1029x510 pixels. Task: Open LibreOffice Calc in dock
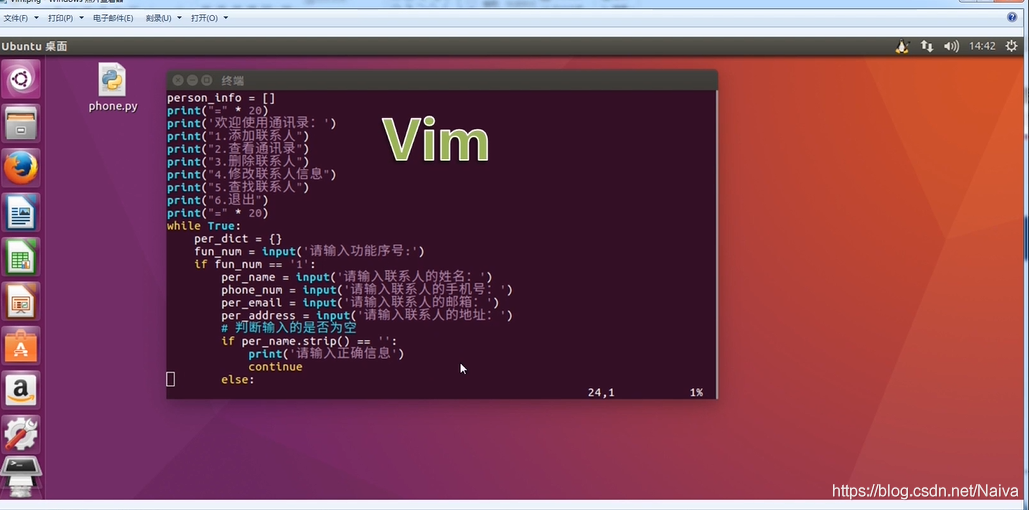click(x=21, y=257)
